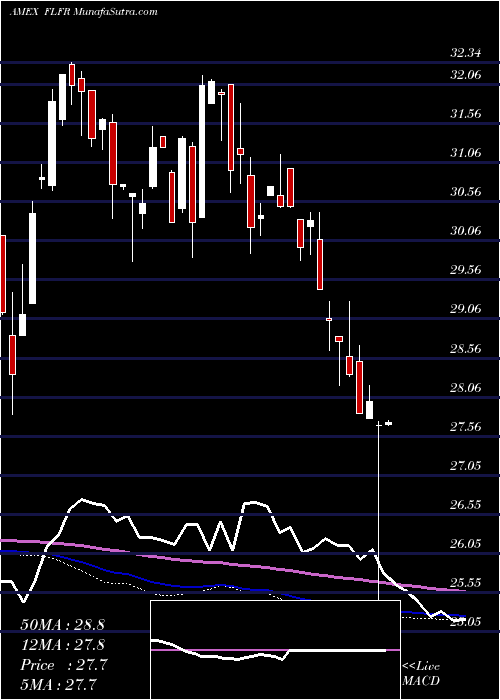Click the 27.56 price axis label

pyautogui.click(x=466, y=427)
